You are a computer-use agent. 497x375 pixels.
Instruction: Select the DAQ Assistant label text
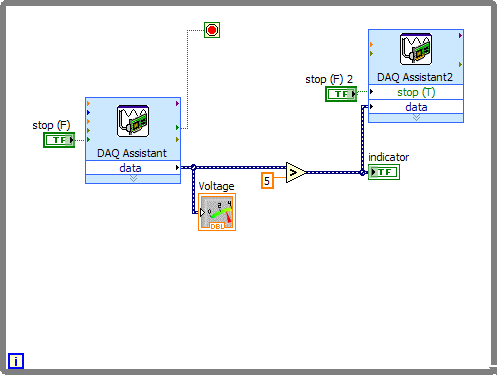point(132,153)
